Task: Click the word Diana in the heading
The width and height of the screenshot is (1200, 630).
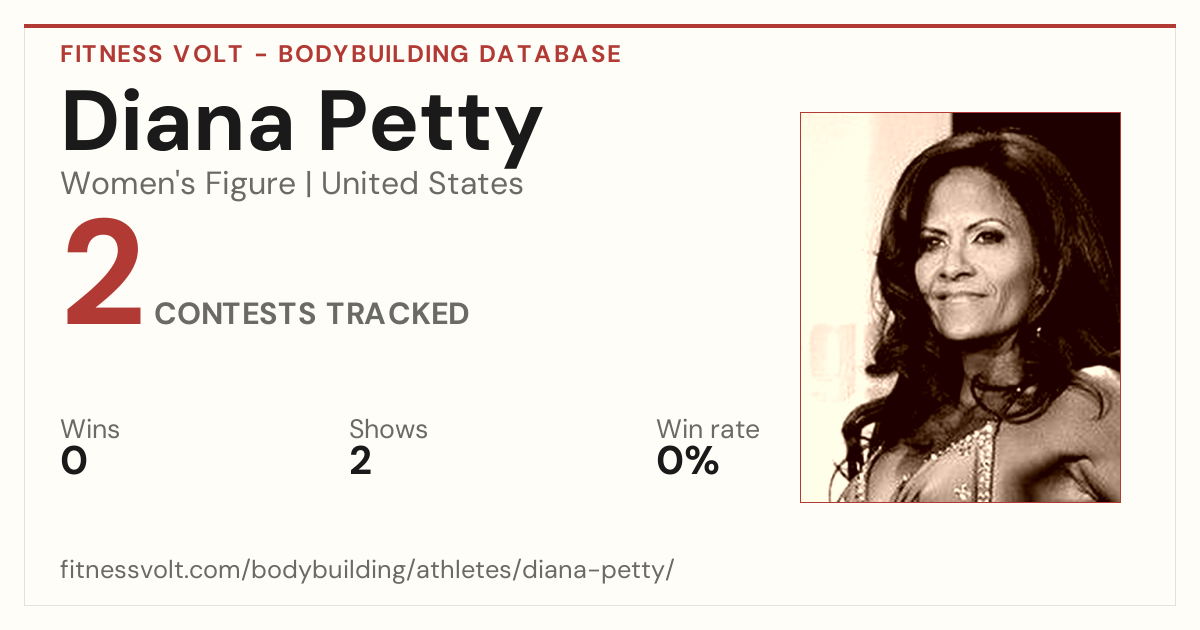Action: [x=178, y=122]
